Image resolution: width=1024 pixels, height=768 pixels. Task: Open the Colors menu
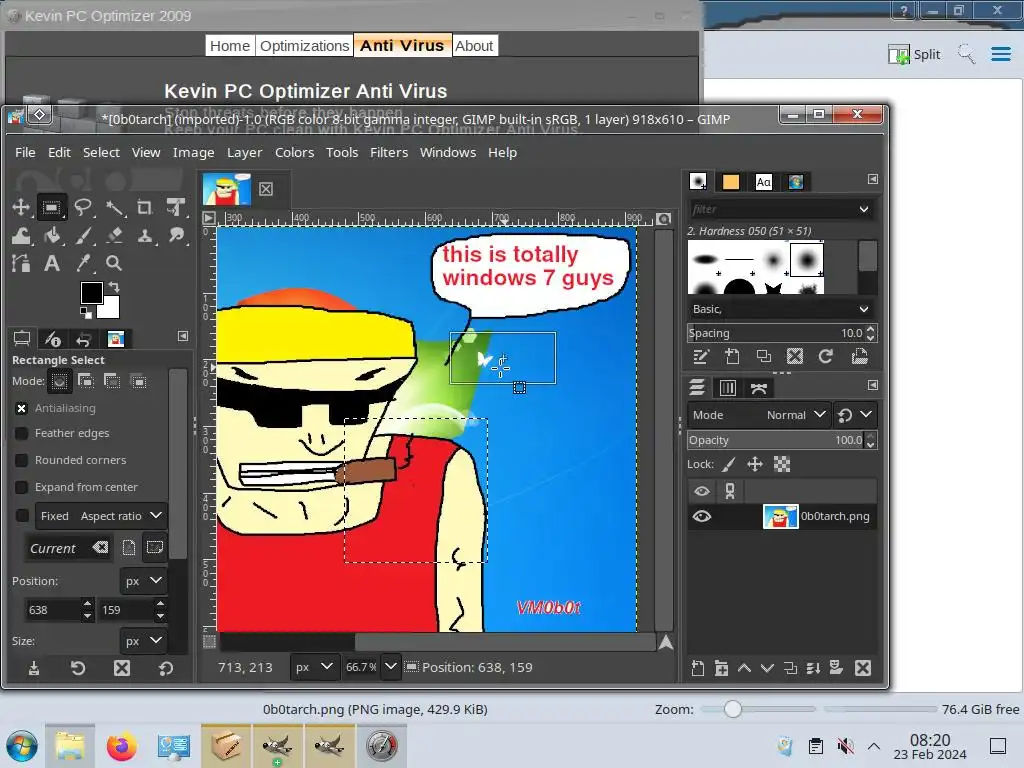click(x=295, y=152)
